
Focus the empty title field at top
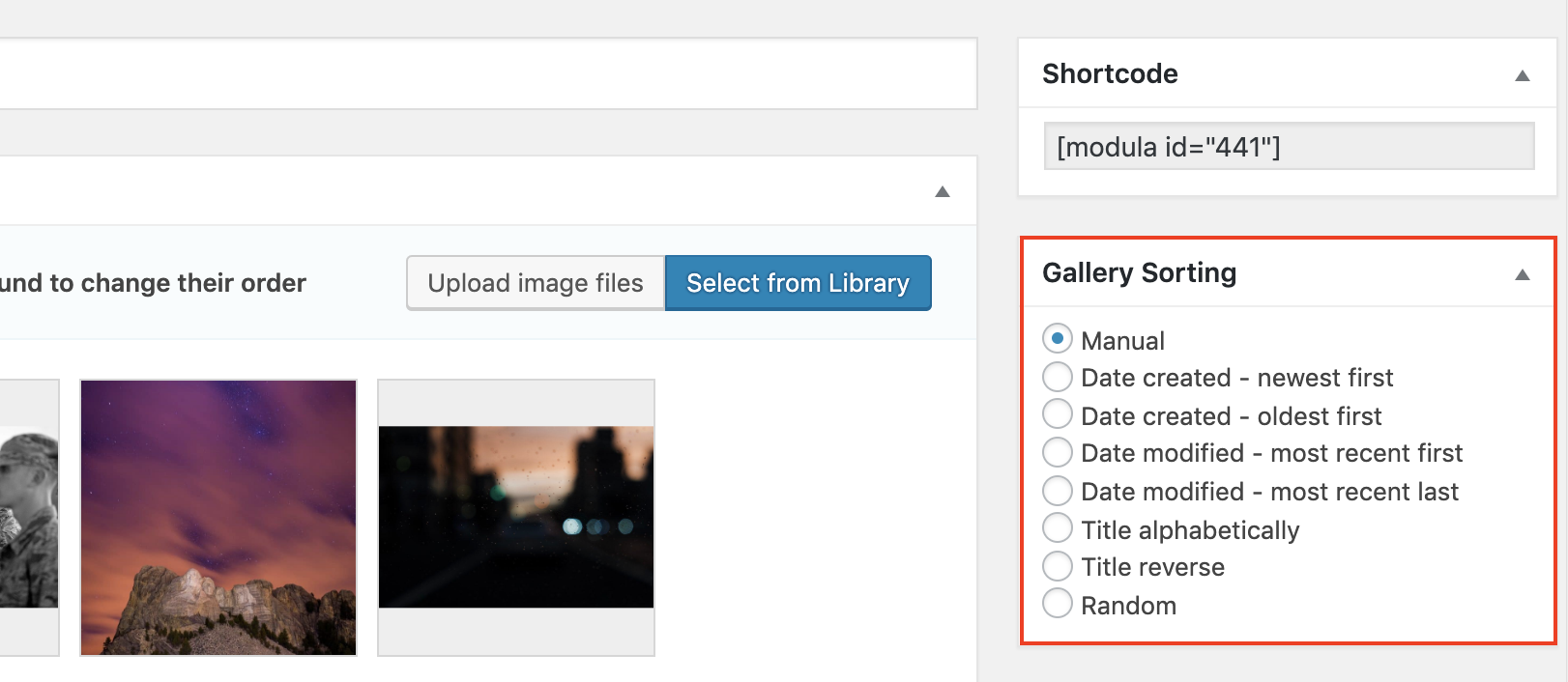click(483, 73)
